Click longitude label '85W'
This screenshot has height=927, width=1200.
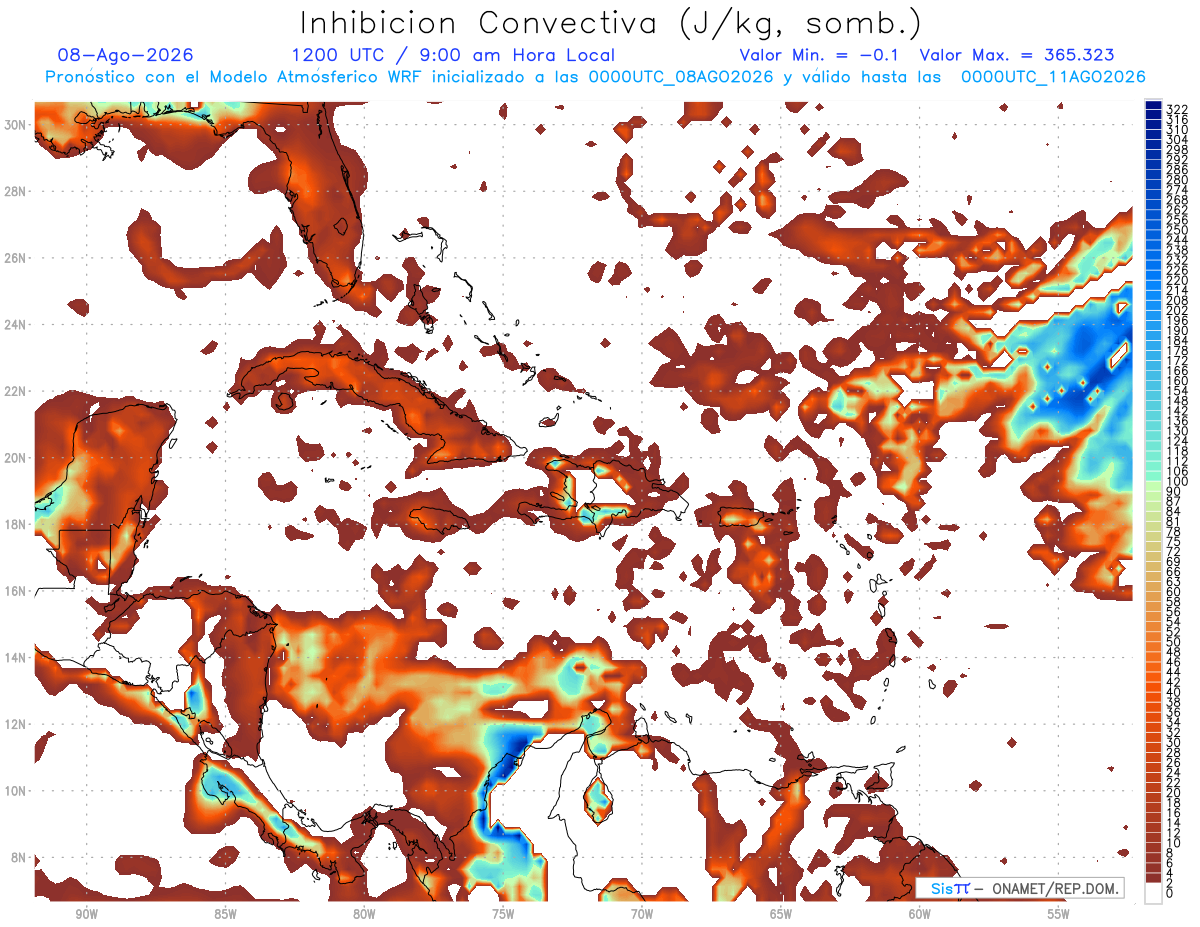pyautogui.click(x=225, y=913)
